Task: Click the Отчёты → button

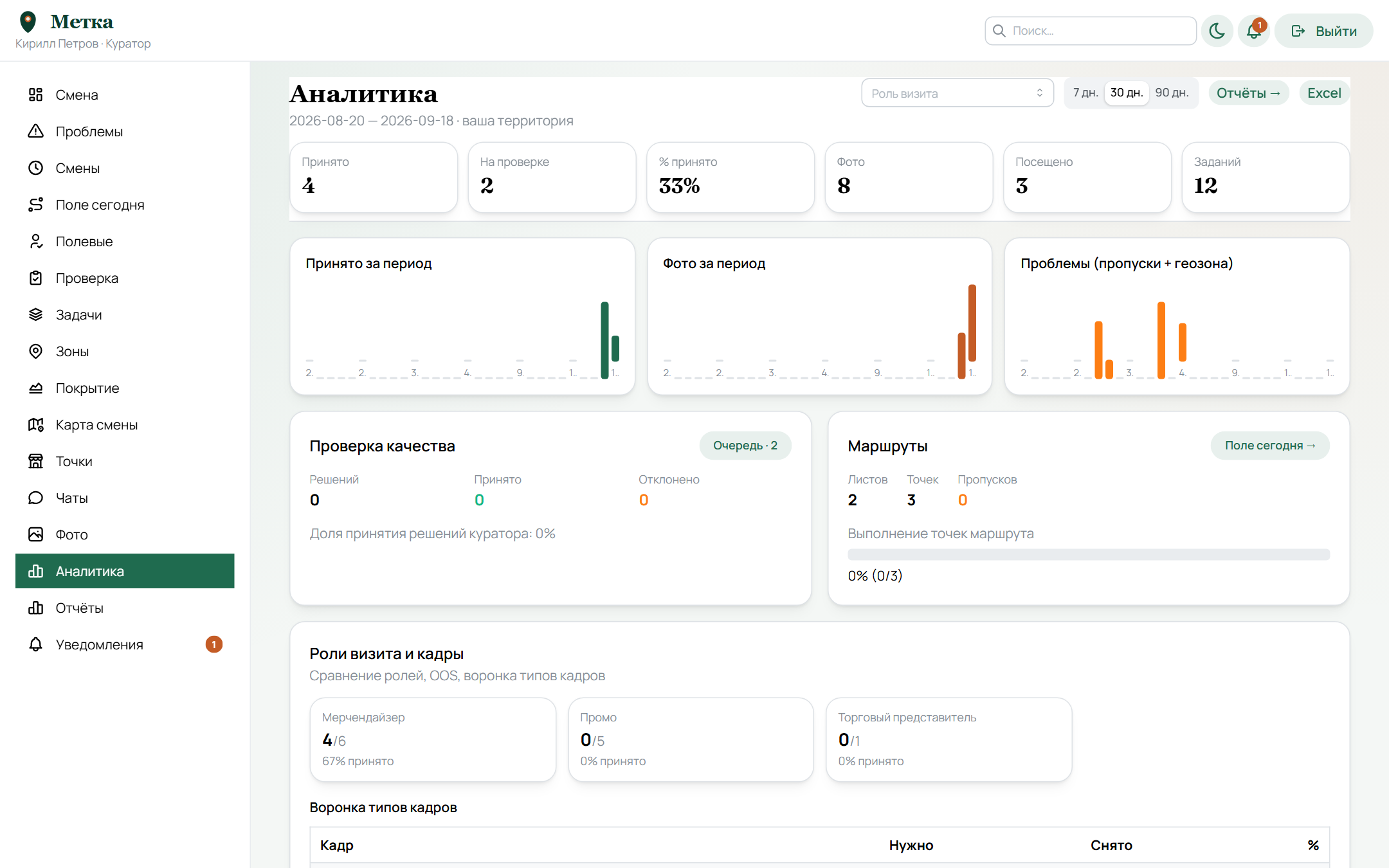Action: click(x=1248, y=93)
